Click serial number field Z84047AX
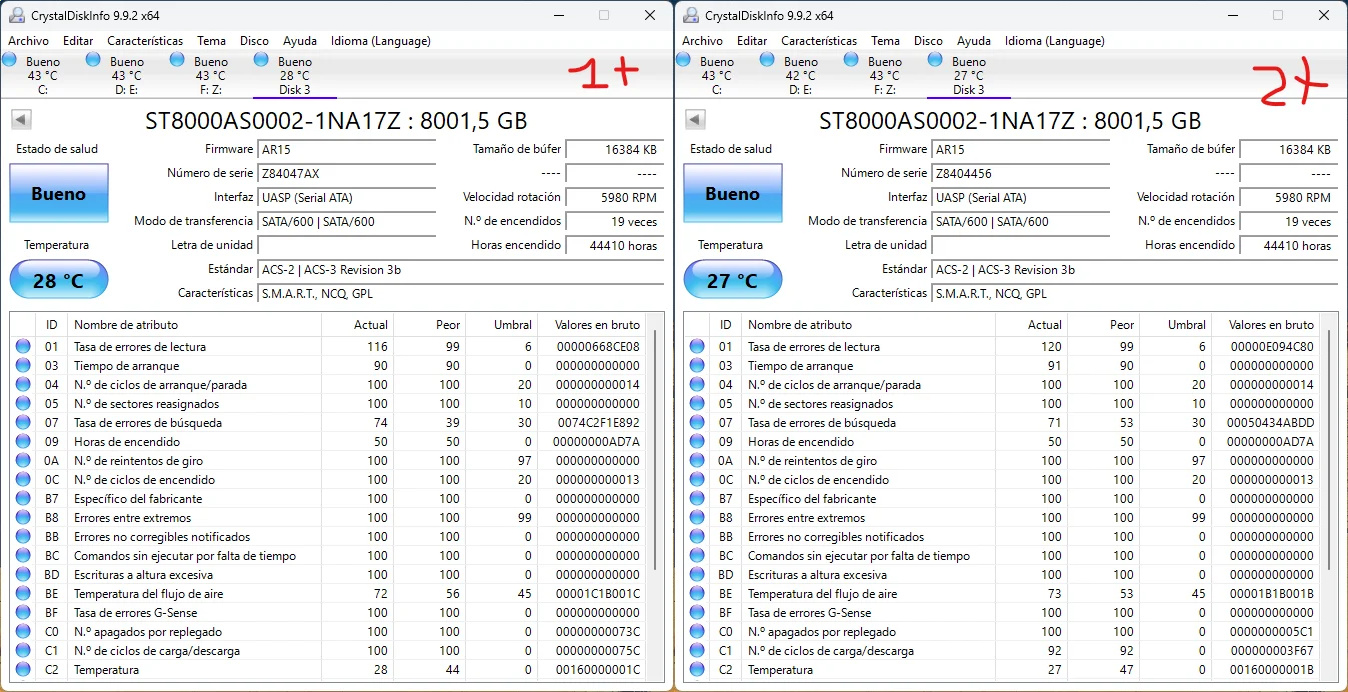Viewport: 1348px width, 692px height. tap(347, 173)
